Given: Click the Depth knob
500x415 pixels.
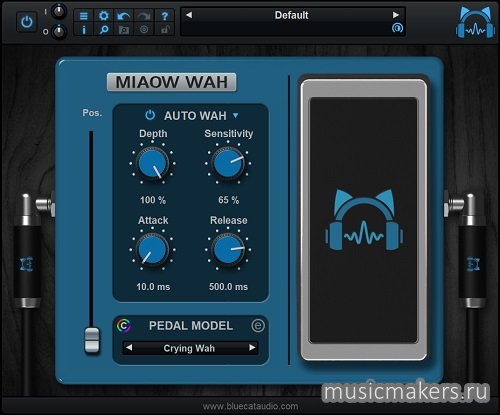Looking at the screenshot, I should 153,163.
